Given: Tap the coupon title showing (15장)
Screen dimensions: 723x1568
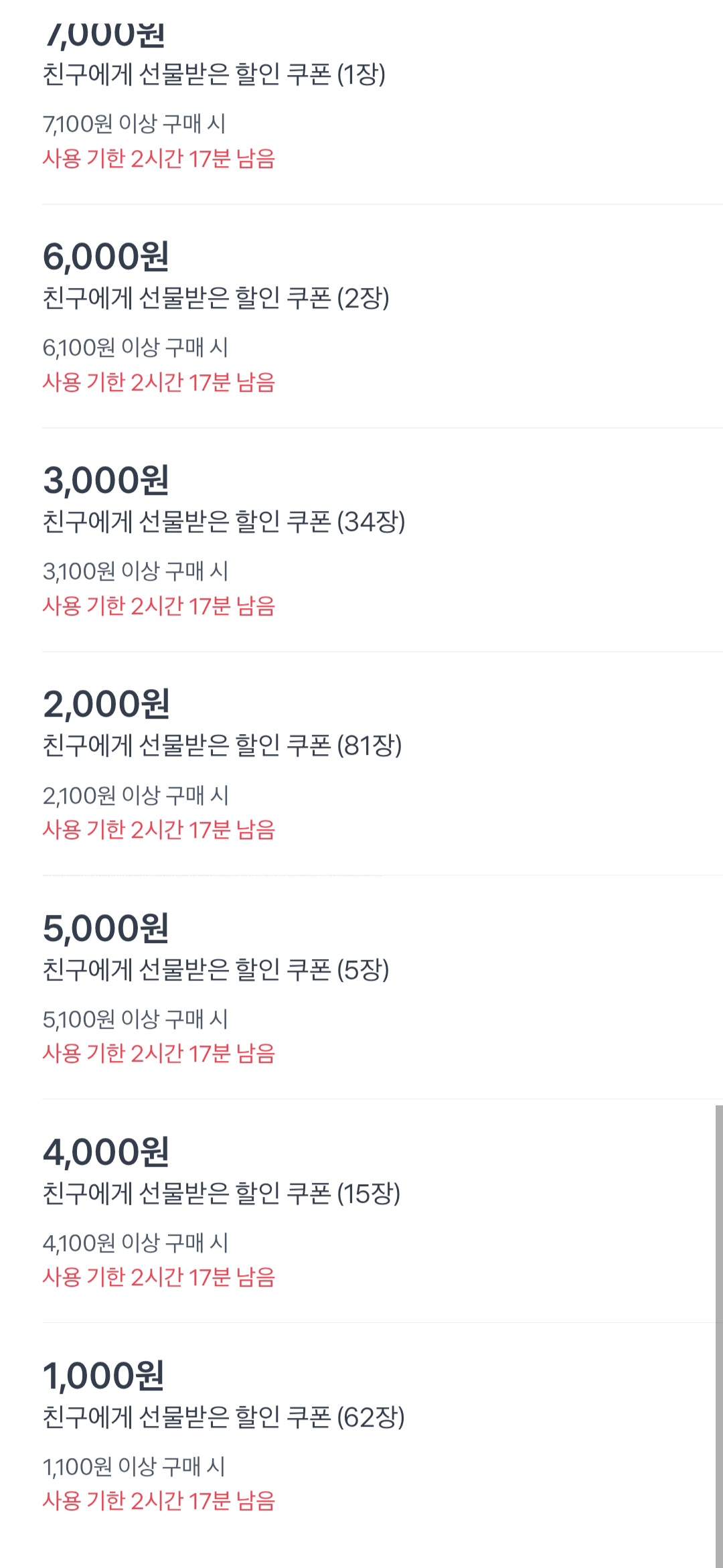Looking at the screenshot, I should (221, 1193).
